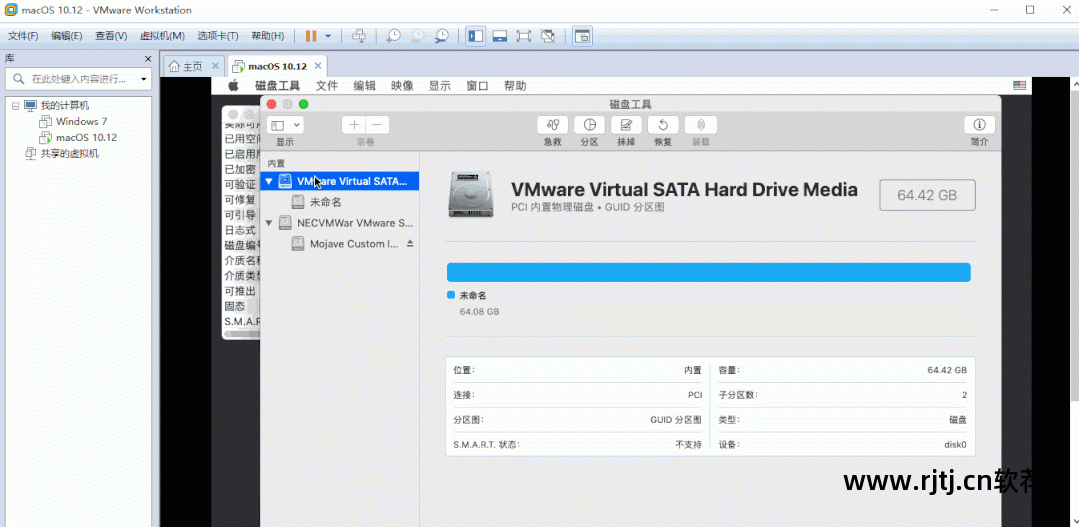Screen dimensions: 1079x527
Task: Click the library search input field
Action: point(77,79)
